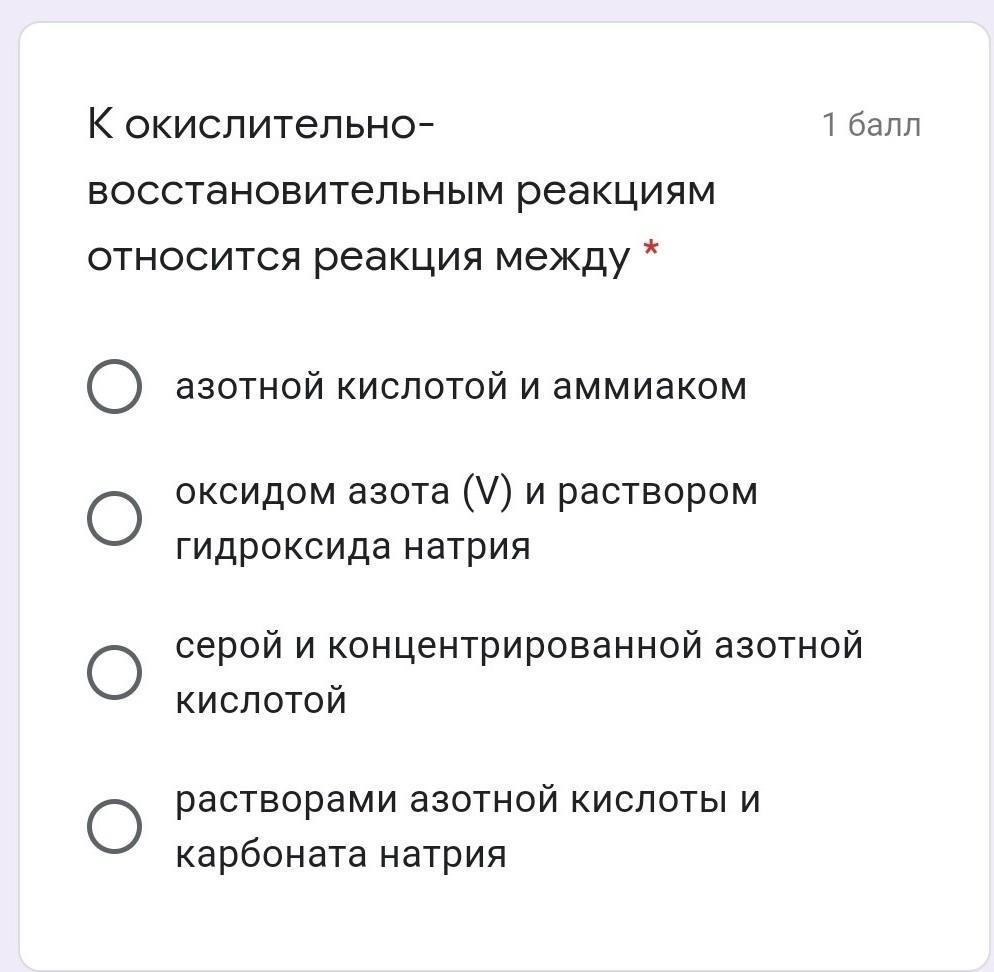Screen dimensions: 994x972
Task: Click the word 'кислотой' under the third option
Action: pyautogui.click(x=261, y=700)
